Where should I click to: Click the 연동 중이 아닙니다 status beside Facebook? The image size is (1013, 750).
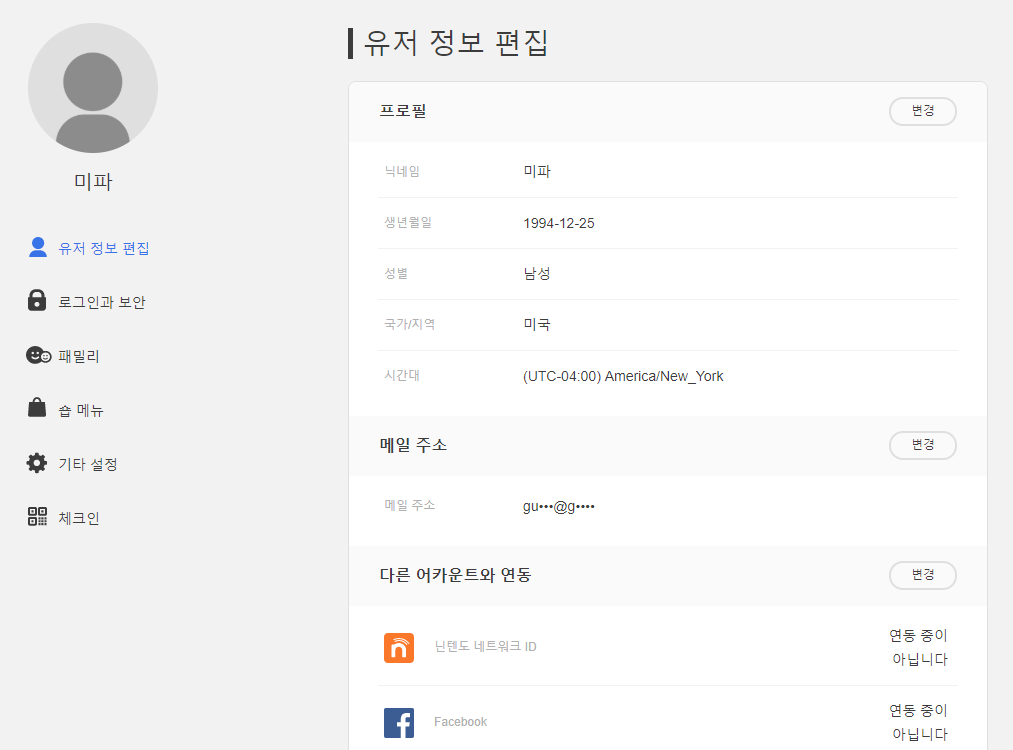(919, 722)
